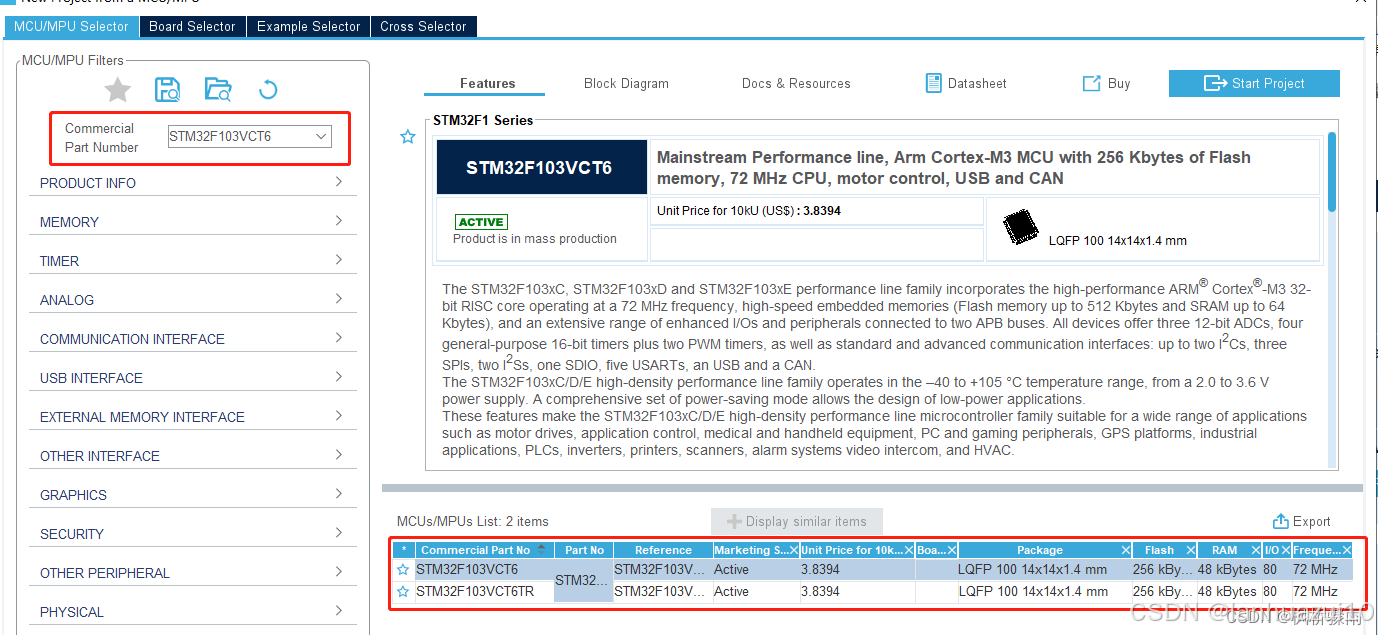Click the Export icon above the list
1378x635 pixels.
point(1301,521)
